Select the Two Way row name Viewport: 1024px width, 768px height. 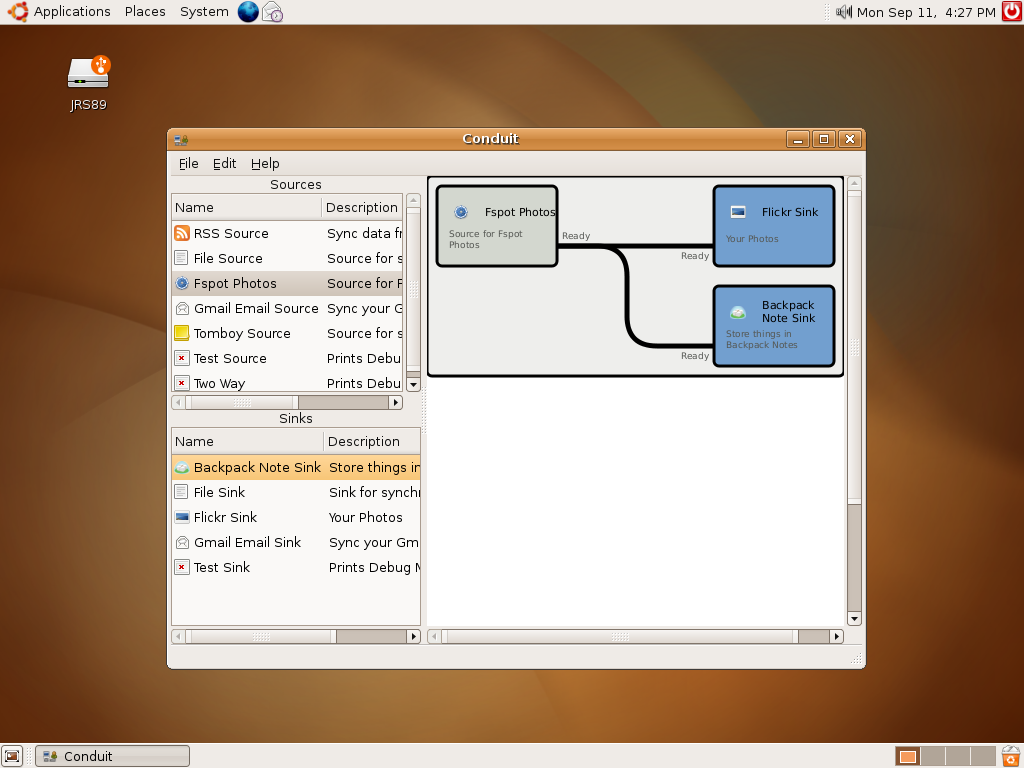(219, 383)
